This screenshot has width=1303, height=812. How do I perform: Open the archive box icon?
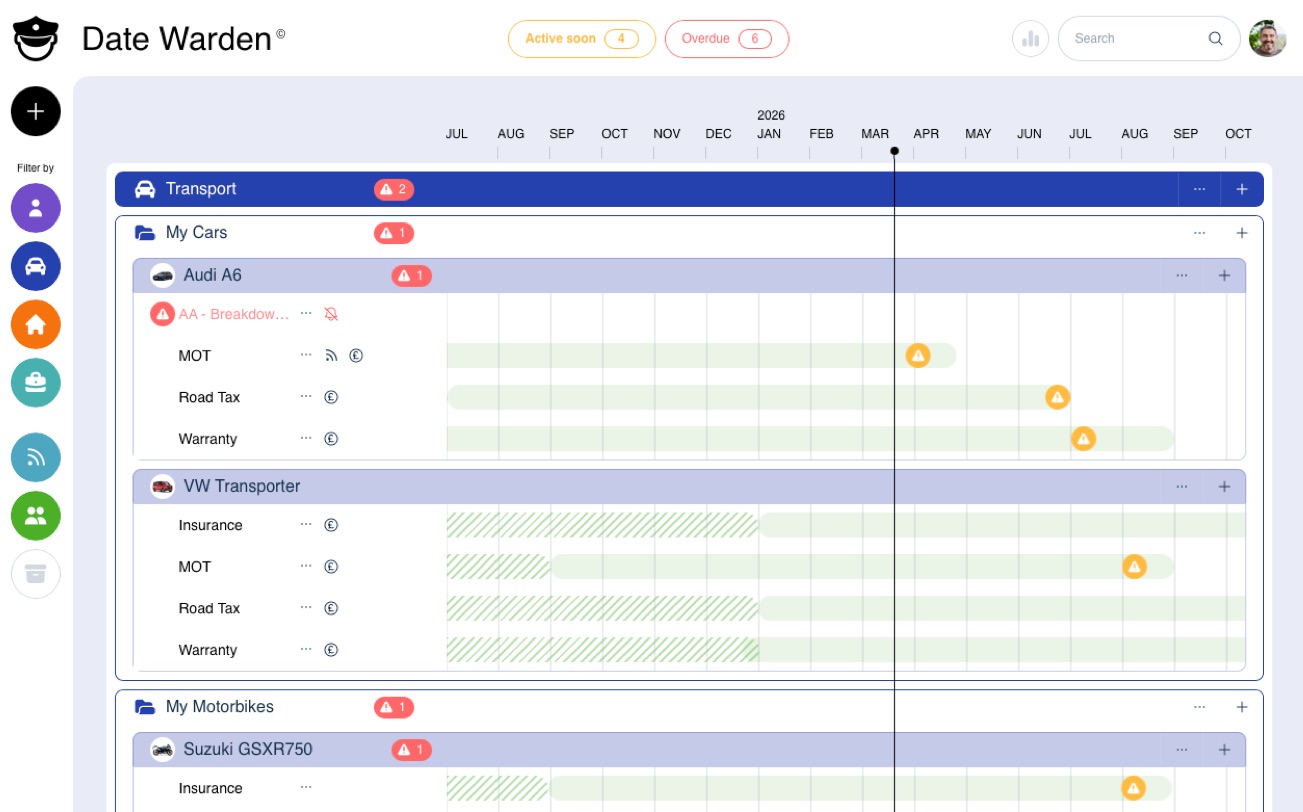[36, 574]
